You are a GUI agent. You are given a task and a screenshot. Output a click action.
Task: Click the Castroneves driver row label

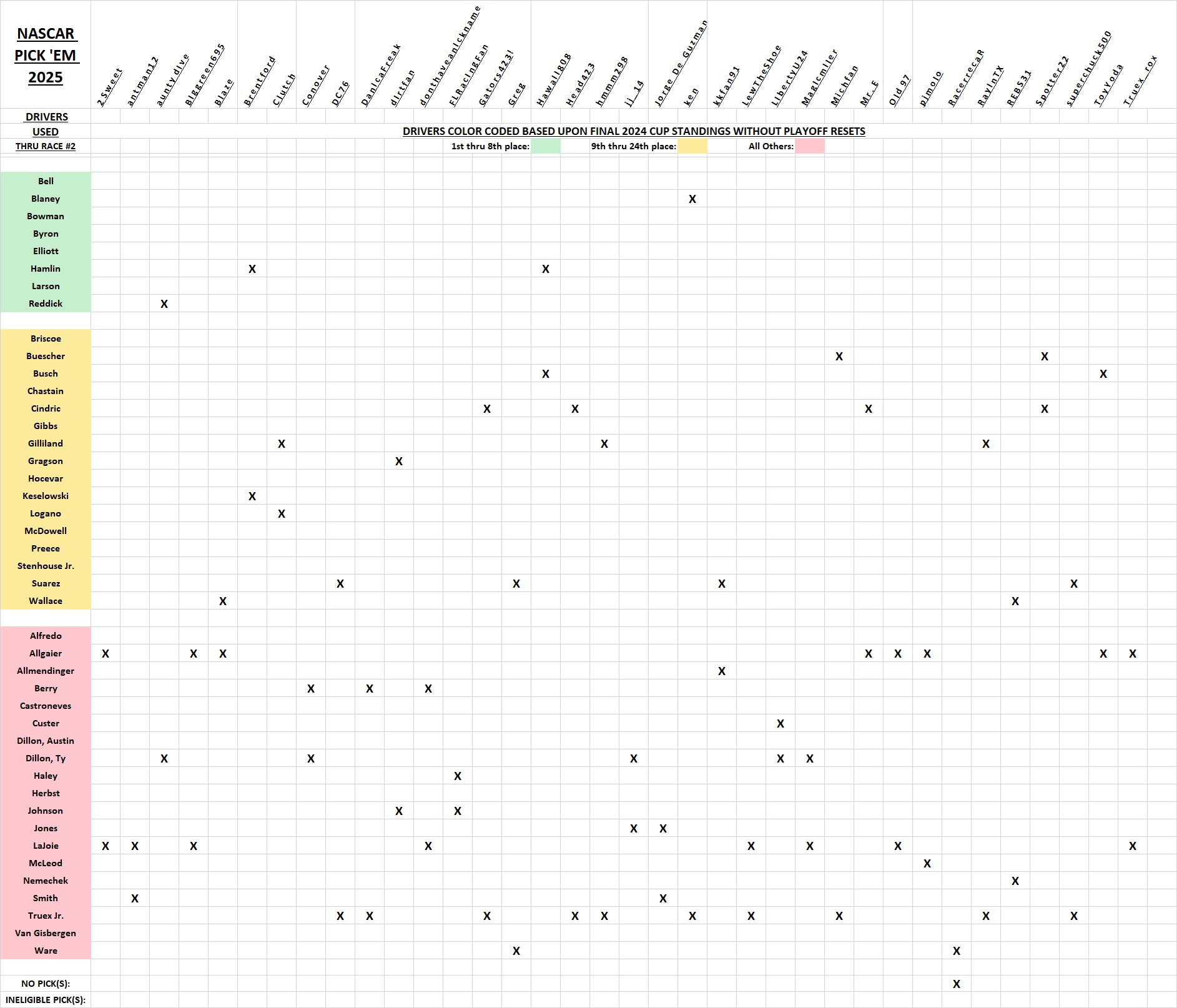pos(46,706)
